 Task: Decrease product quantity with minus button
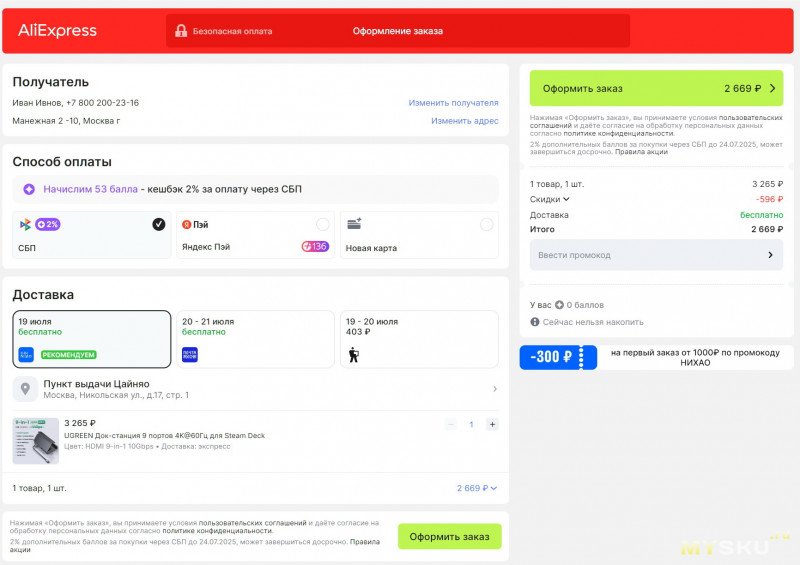click(x=451, y=424)
